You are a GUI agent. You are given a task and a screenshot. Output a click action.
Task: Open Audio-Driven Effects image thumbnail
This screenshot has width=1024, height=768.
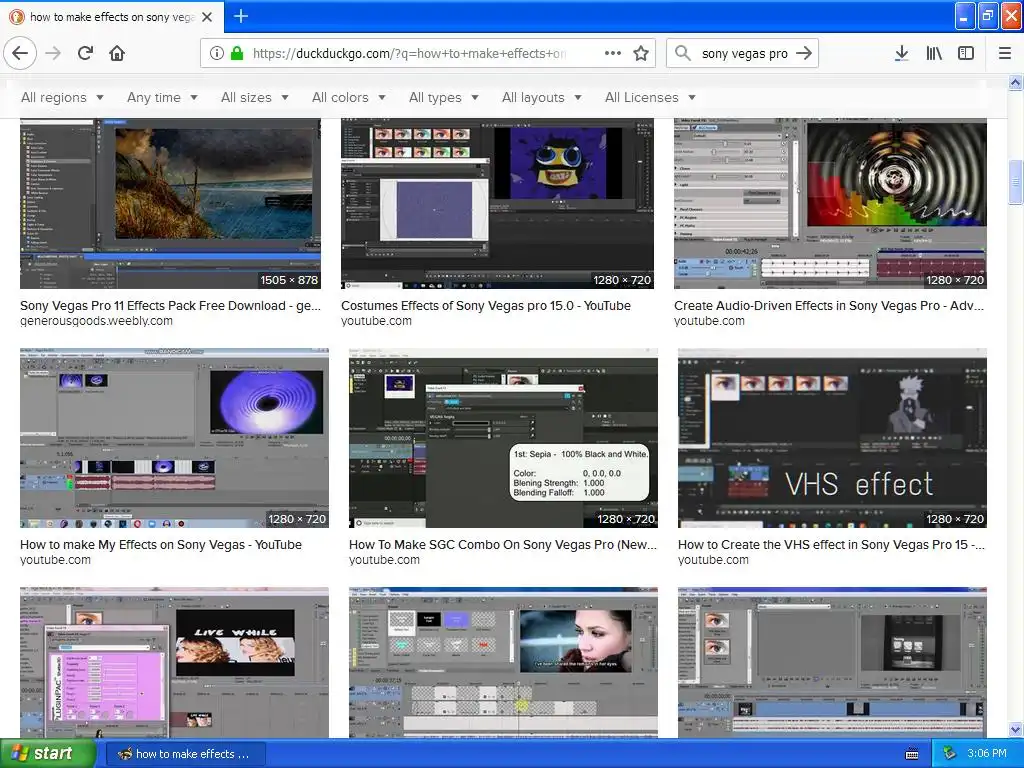tap(830, 203)
